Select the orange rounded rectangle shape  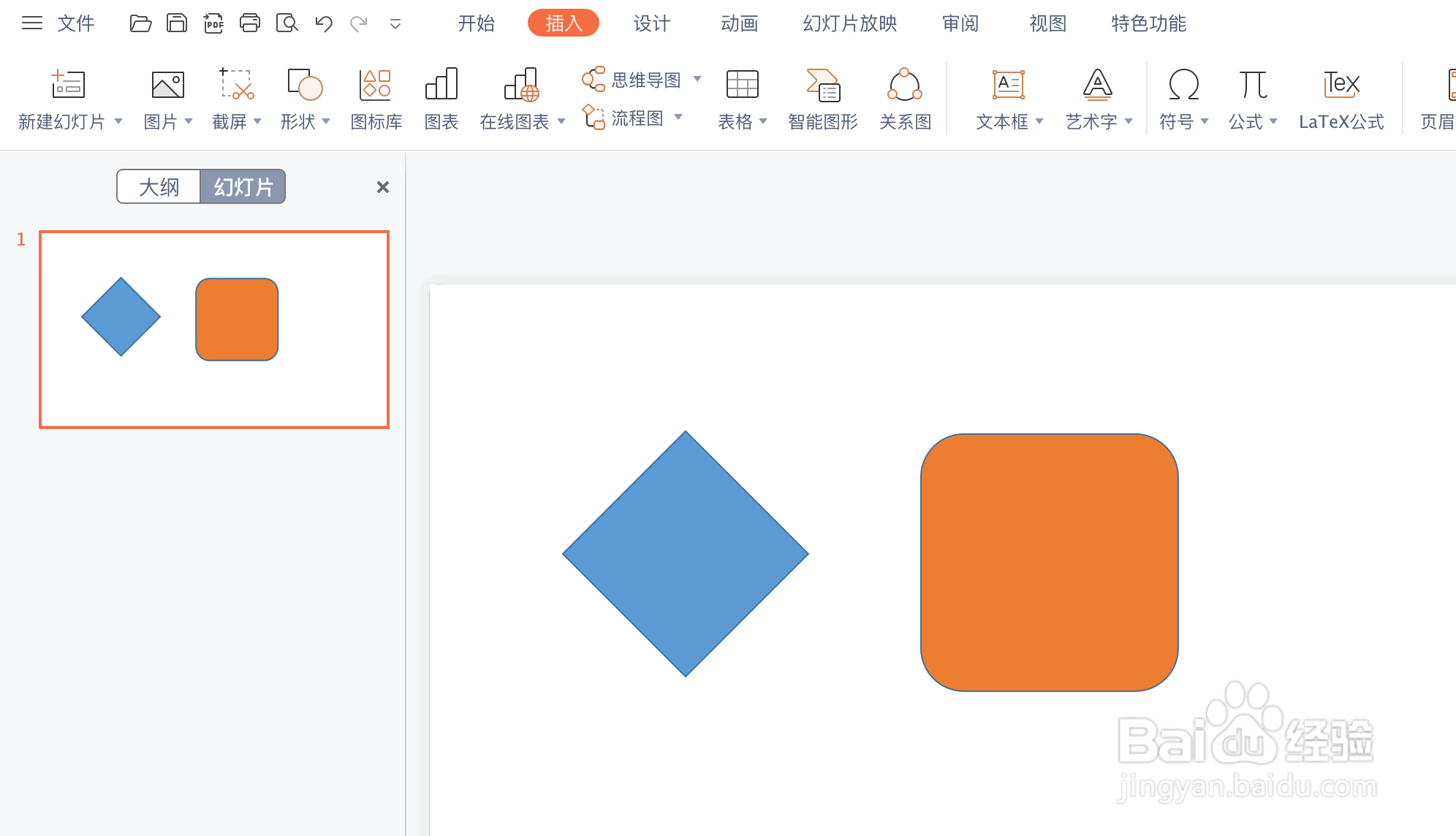(x=1050, y=563)
